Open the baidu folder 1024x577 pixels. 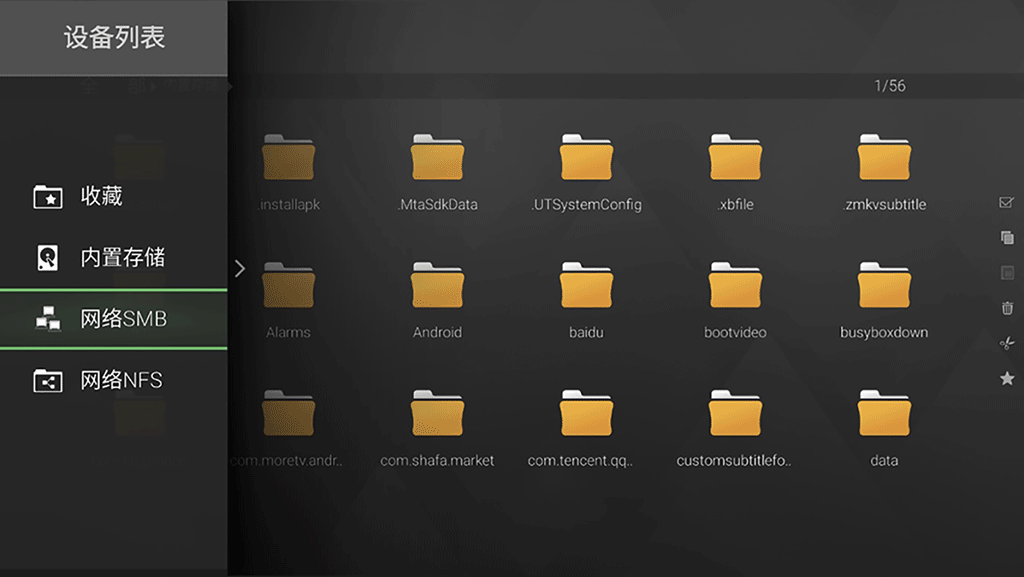(x=586, y=300)
